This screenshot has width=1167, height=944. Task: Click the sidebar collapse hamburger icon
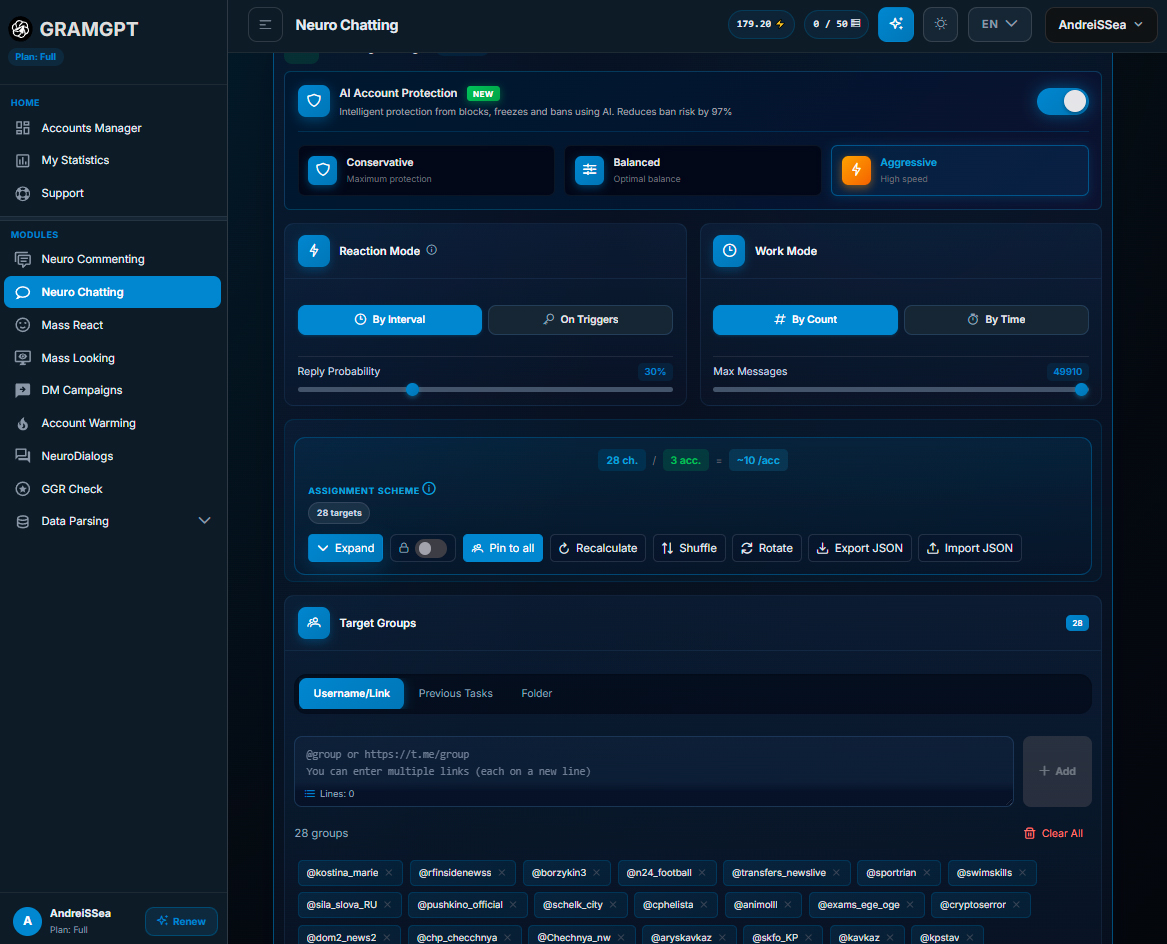[265, 25]
